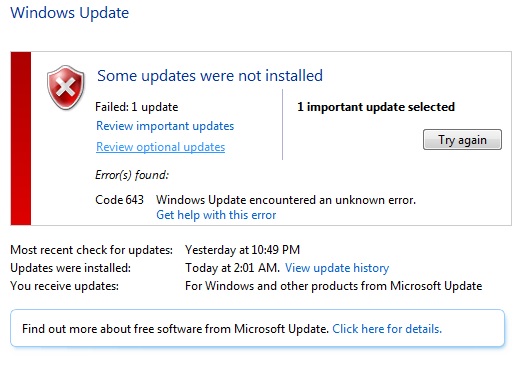Click the Failed: 1 update text
The width and height of the screenshot is (528, 377).
coord(137,107)
